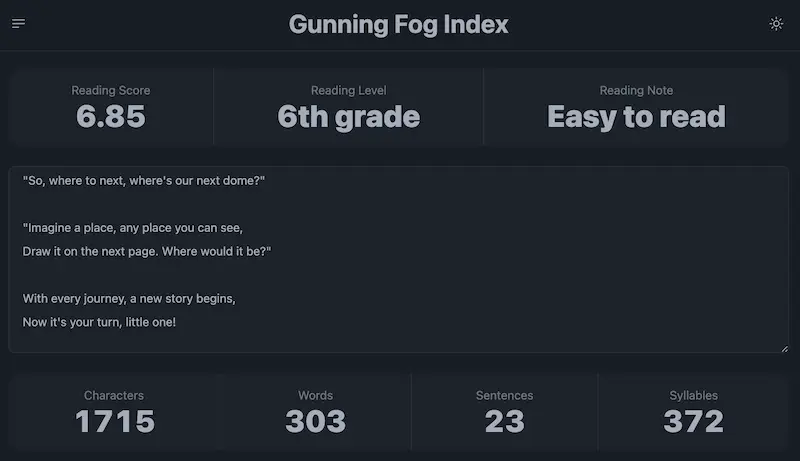Place cursor on "So, where to next" line
This screenshot has height=461, width=800.
coord(144,181)
